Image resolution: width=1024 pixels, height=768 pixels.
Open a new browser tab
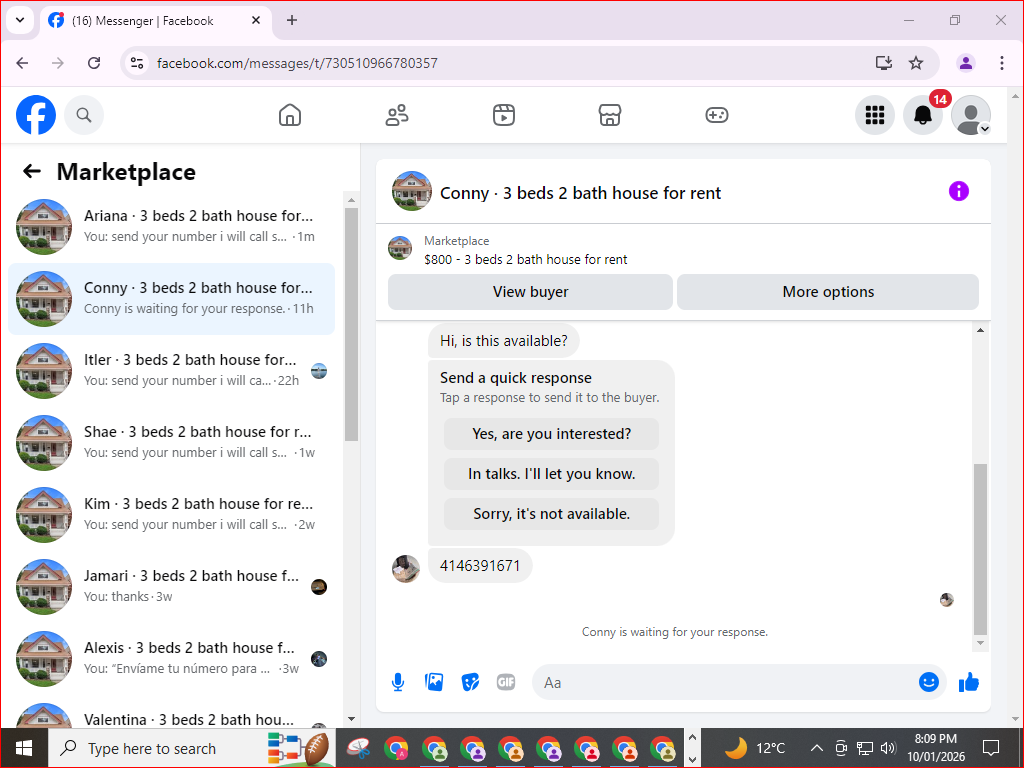click(292, 20)
